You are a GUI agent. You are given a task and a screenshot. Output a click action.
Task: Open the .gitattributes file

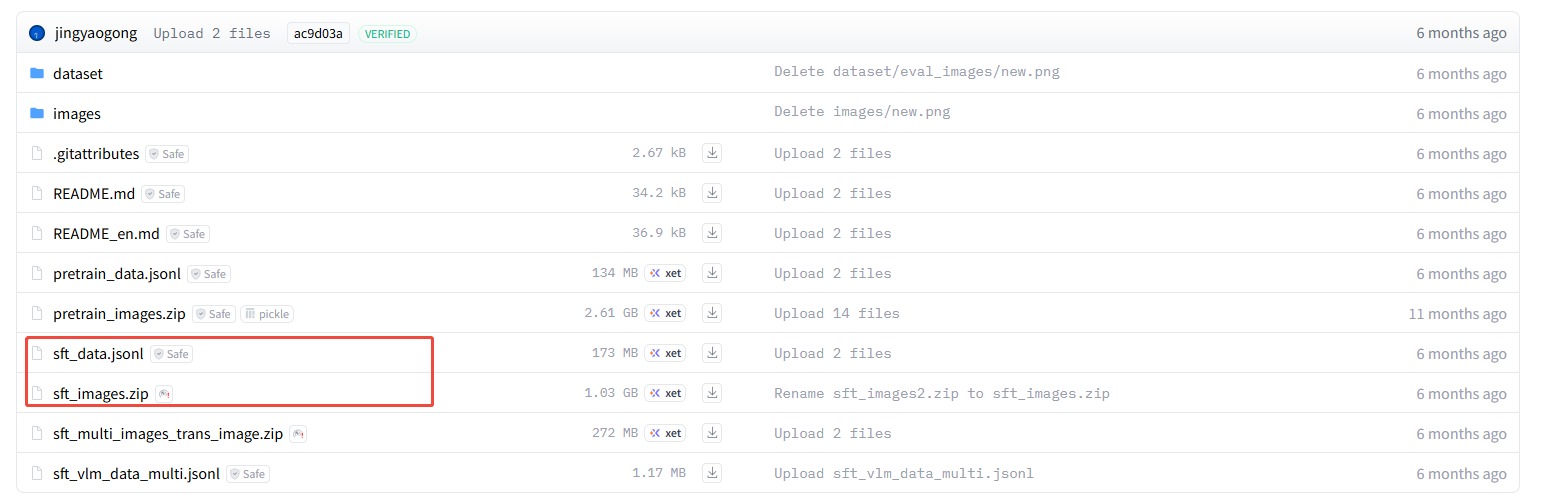(96, 154)
